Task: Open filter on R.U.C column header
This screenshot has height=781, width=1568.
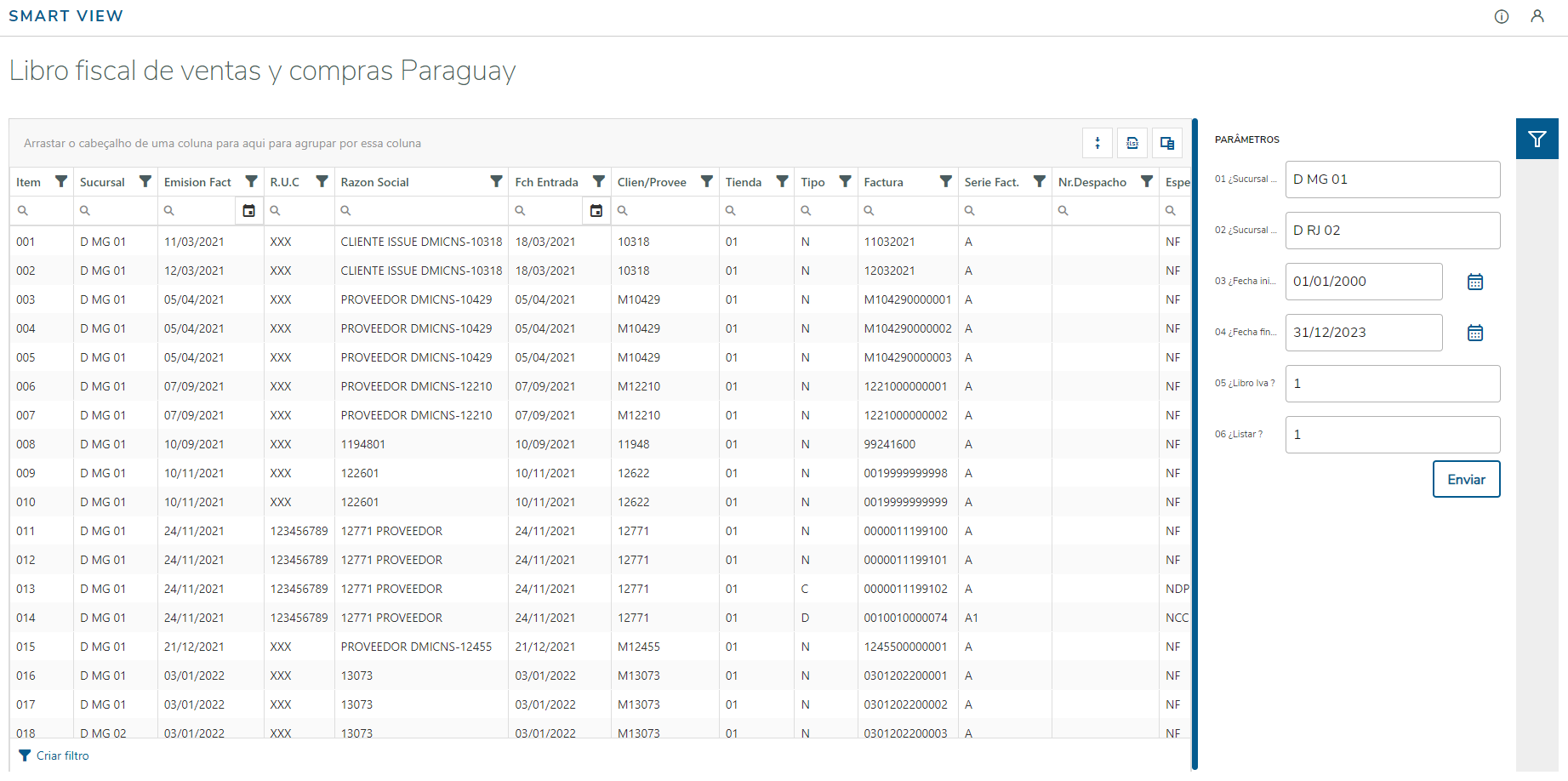Action: 322,181
